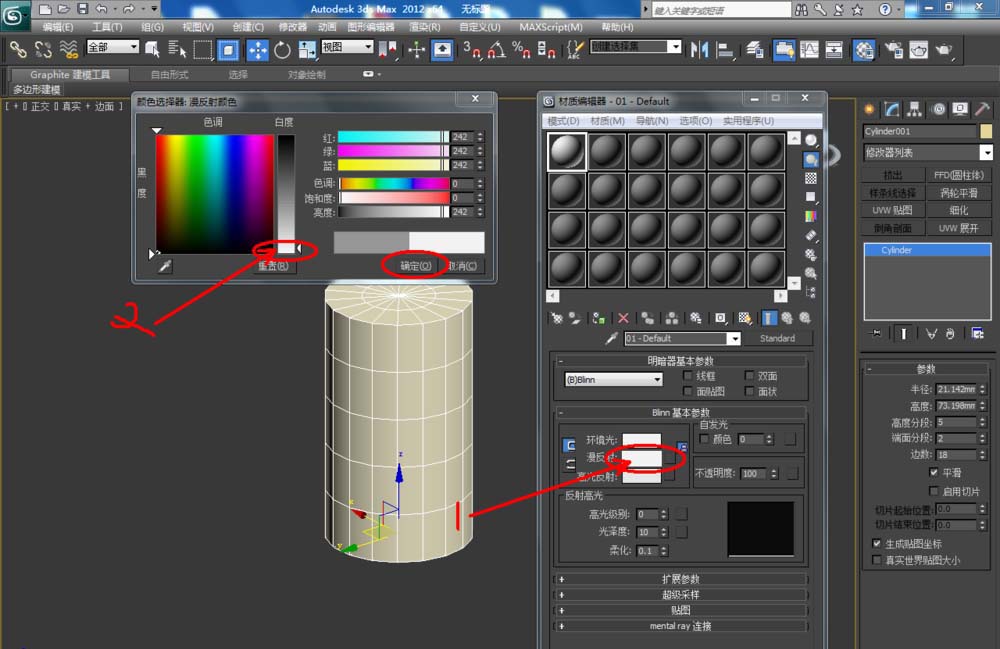This screenshot has height=649, width=1000.
Task: Click the Standard material type button
Action: 777,339
